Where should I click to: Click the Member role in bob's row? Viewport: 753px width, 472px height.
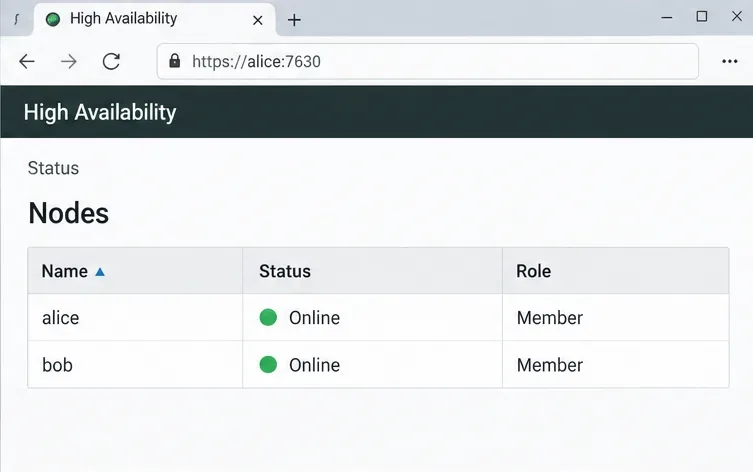coord(550,365)
